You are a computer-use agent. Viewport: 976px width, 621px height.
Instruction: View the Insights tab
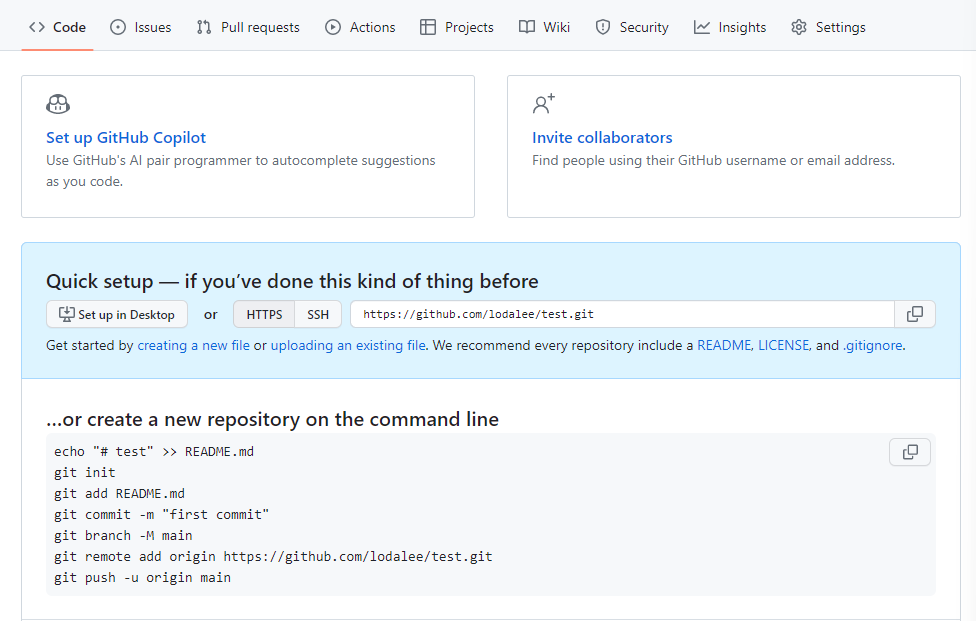click(730, 27)
